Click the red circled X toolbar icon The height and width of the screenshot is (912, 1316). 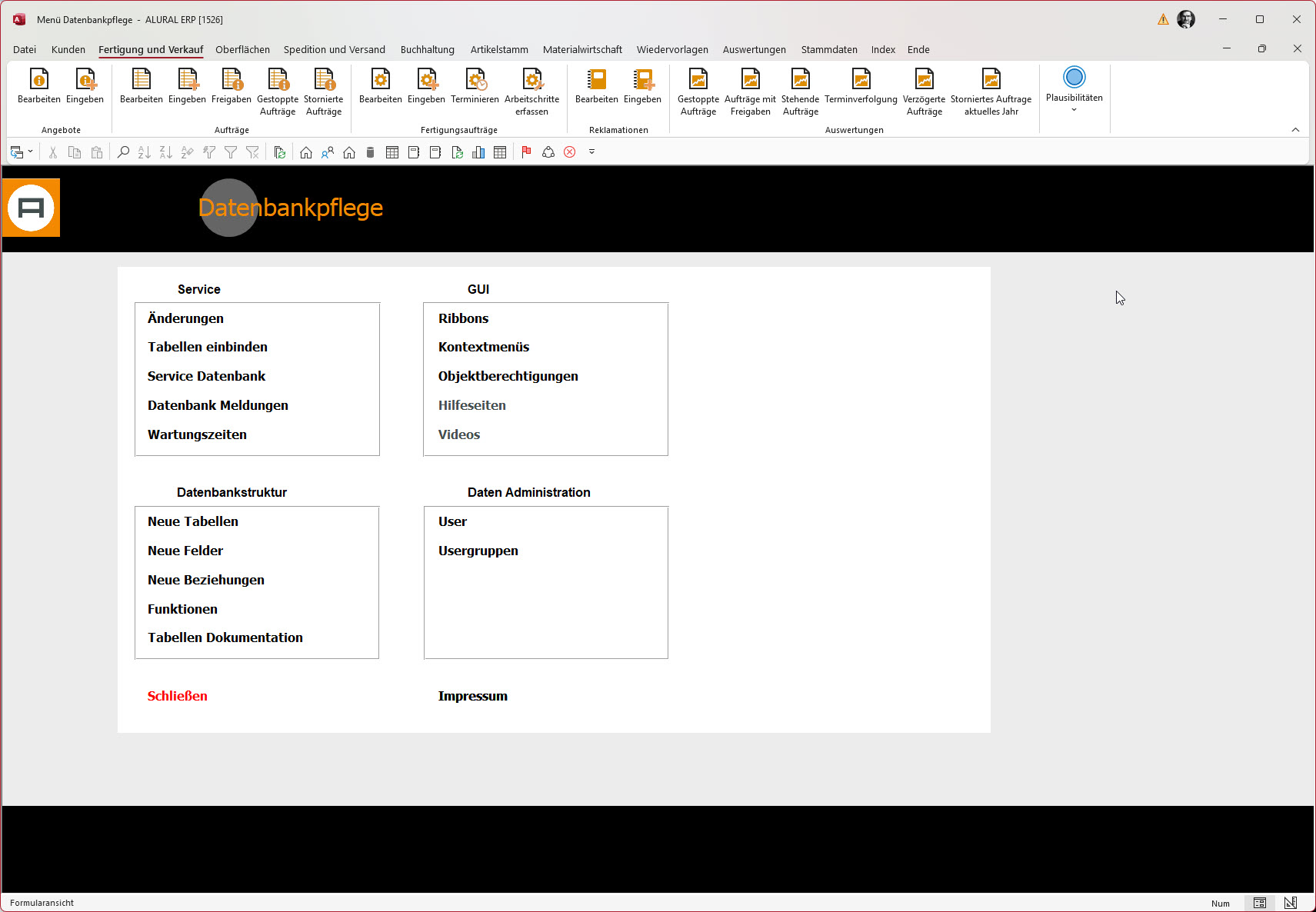click(x=570, y=152)
